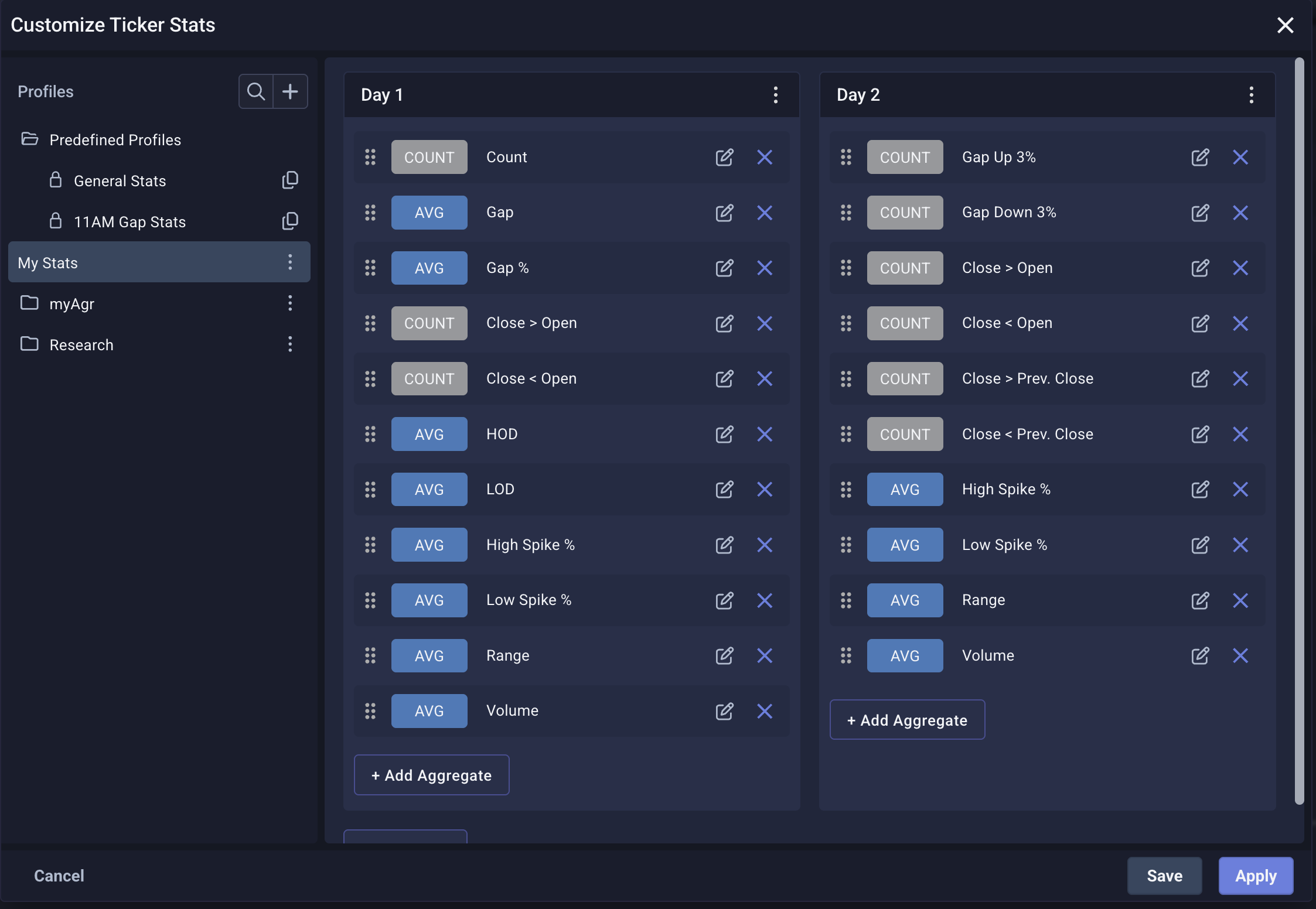The height and width of the screenshot is (909, 1316).
Task: Remove Day 2 Close < Prev. Close aggregate
Action: (x=1240, y=434)
